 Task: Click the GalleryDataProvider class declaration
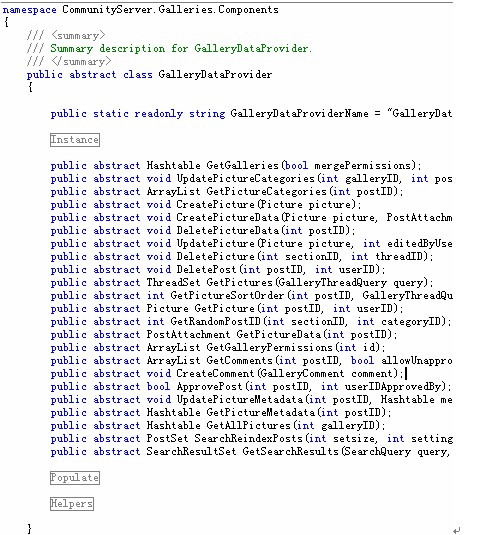(149, 74)
